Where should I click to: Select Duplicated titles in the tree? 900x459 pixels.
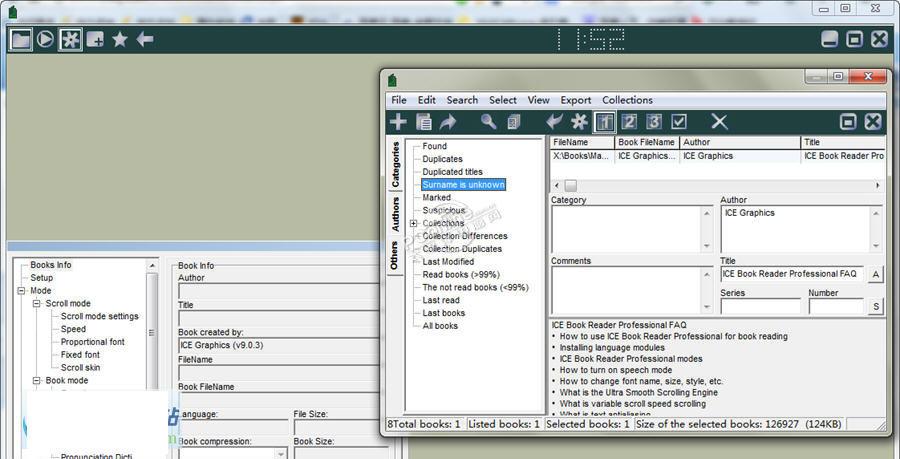[452, 172]
